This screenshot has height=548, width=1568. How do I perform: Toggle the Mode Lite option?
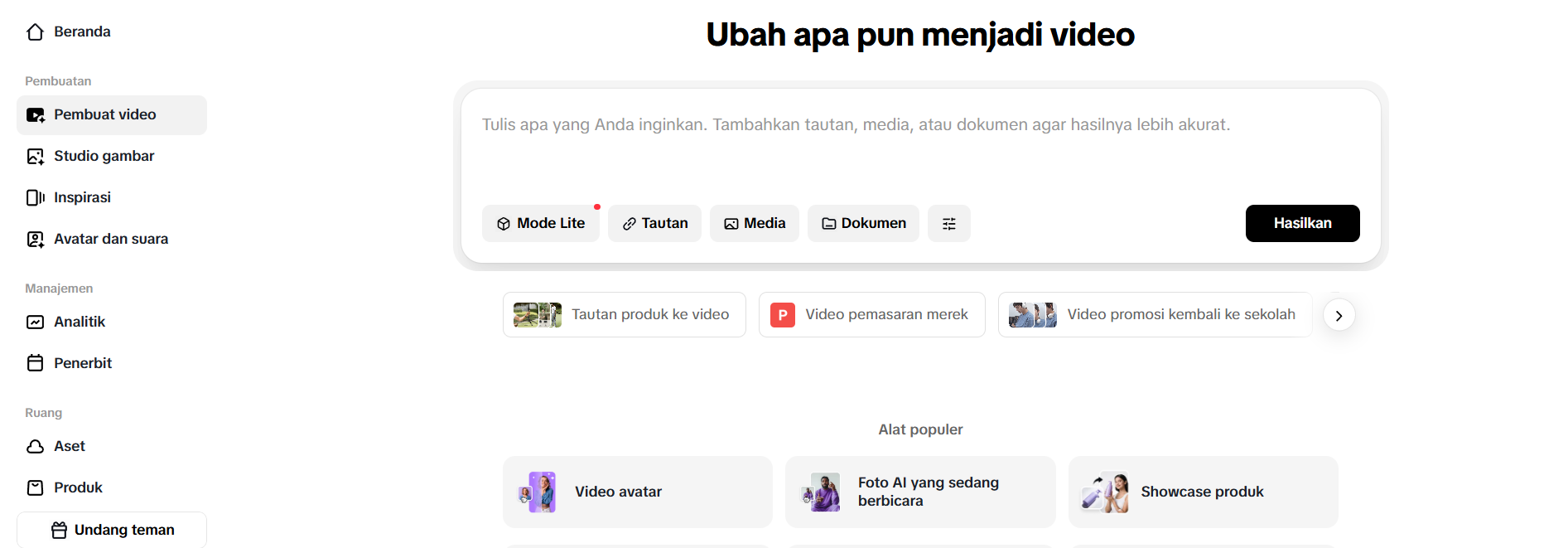coord(540,224)
